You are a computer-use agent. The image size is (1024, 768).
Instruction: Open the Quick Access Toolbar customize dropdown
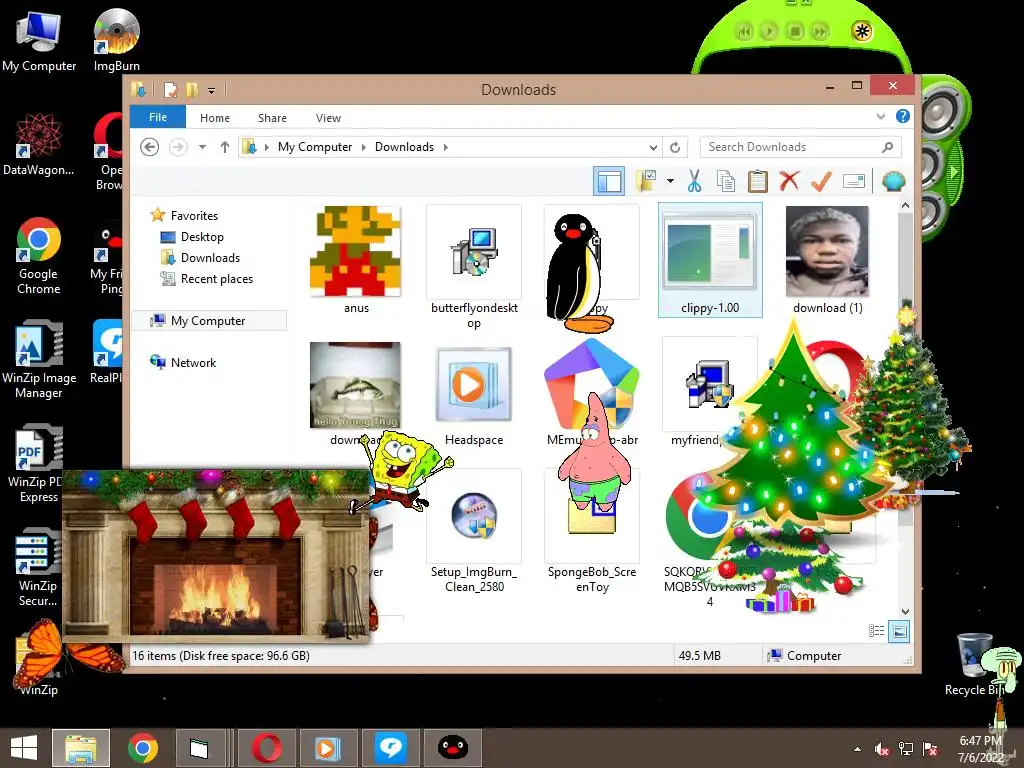pos(212,91)
